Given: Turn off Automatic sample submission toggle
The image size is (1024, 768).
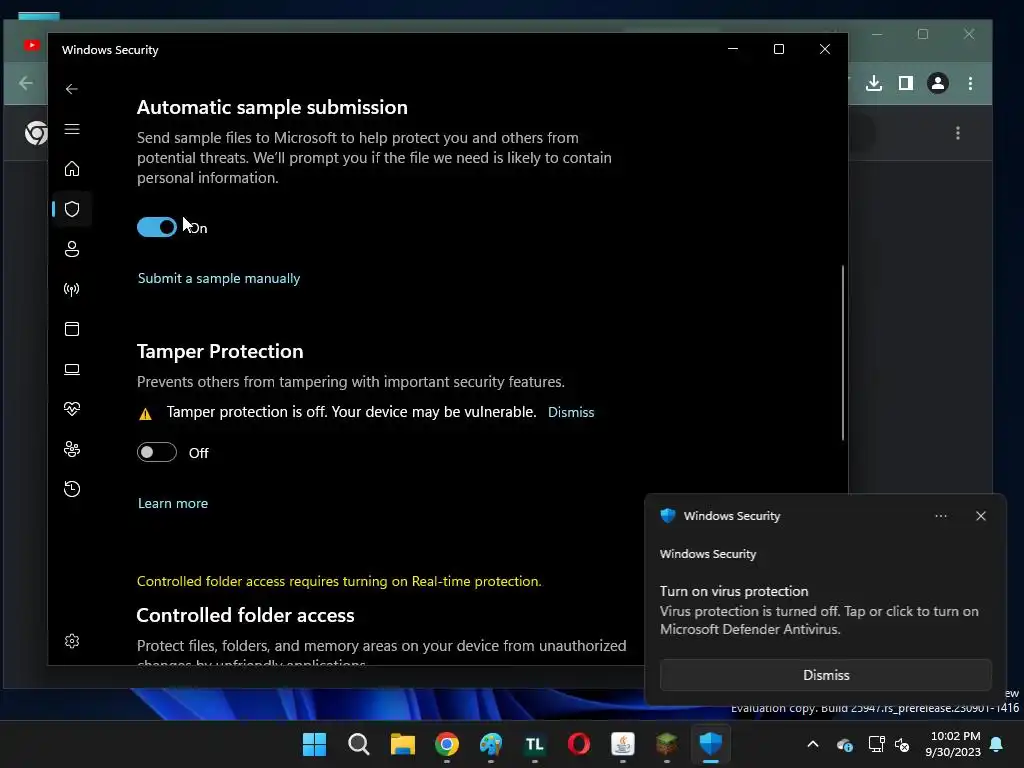Looking at the screenshot, I should coord(157,227).
